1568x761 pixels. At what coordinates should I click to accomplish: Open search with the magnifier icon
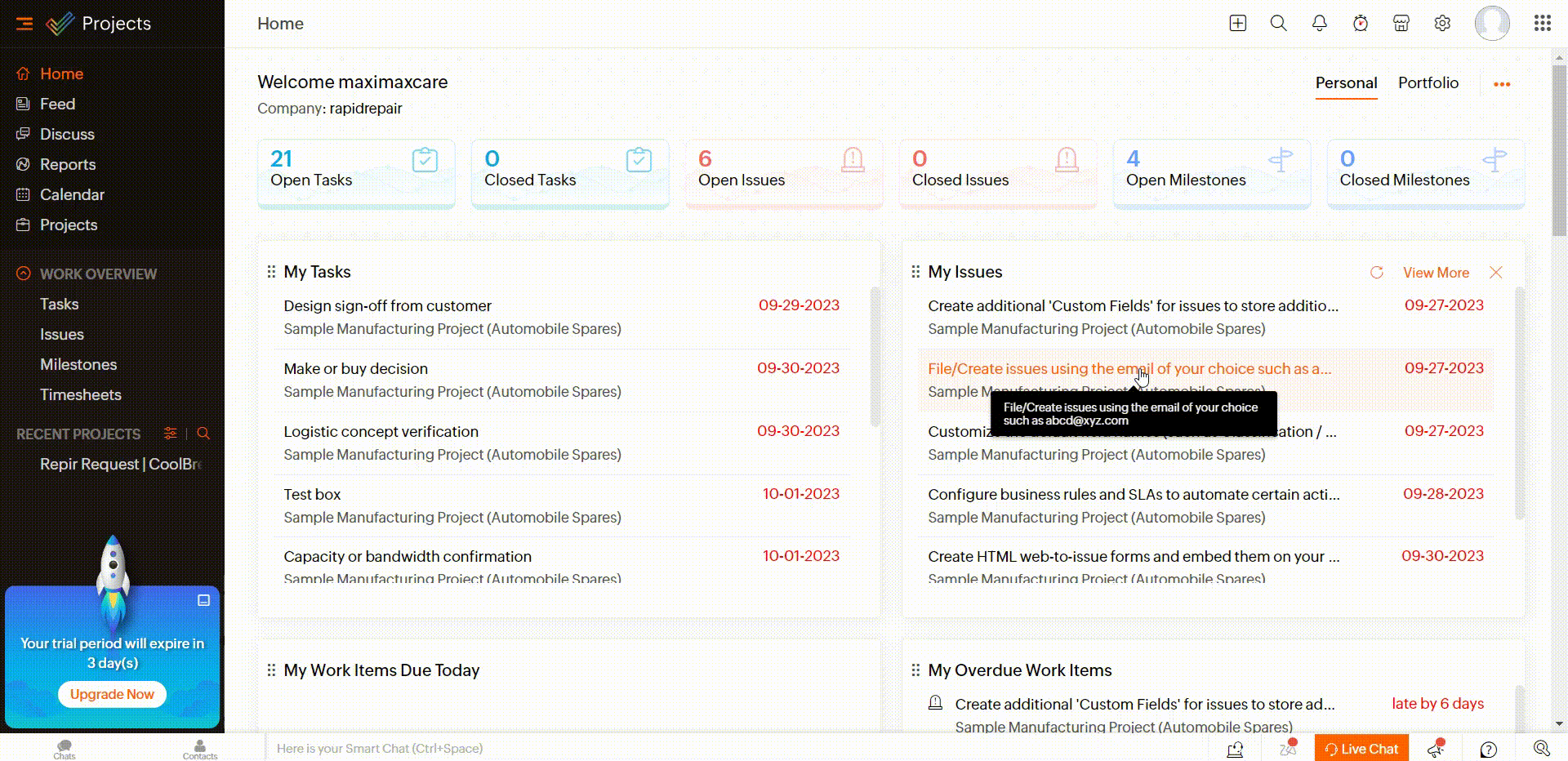pos(1279,24)
